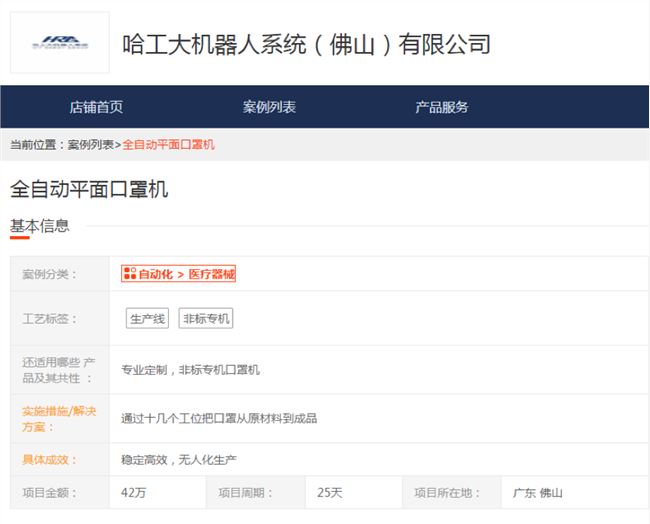Click text 通过十几个工位把口罩从原材料到成品

point(219,418)
